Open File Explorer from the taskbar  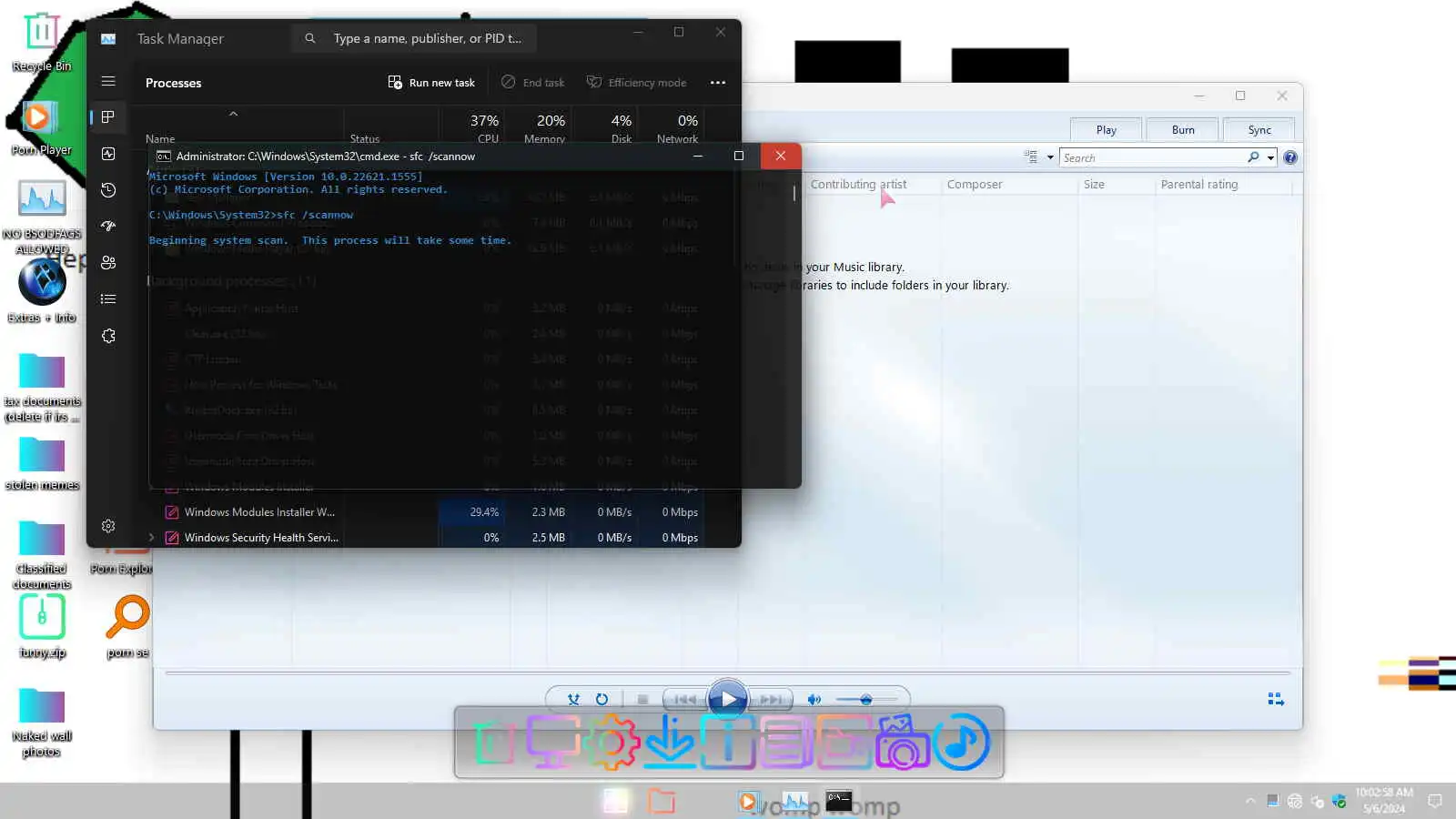click(x=662, y=801)
